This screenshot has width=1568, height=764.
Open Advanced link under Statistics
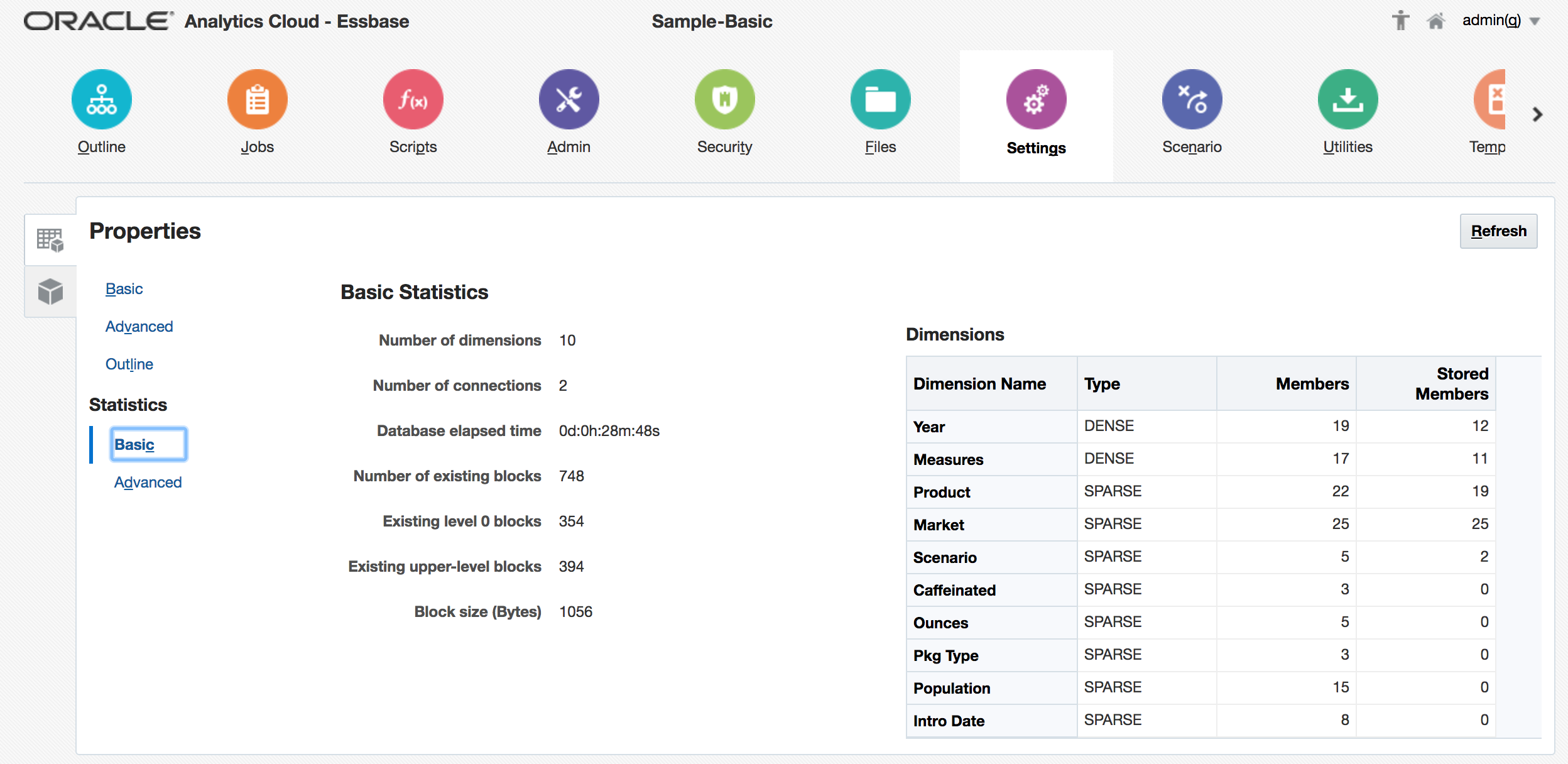(x=148, y=482)
